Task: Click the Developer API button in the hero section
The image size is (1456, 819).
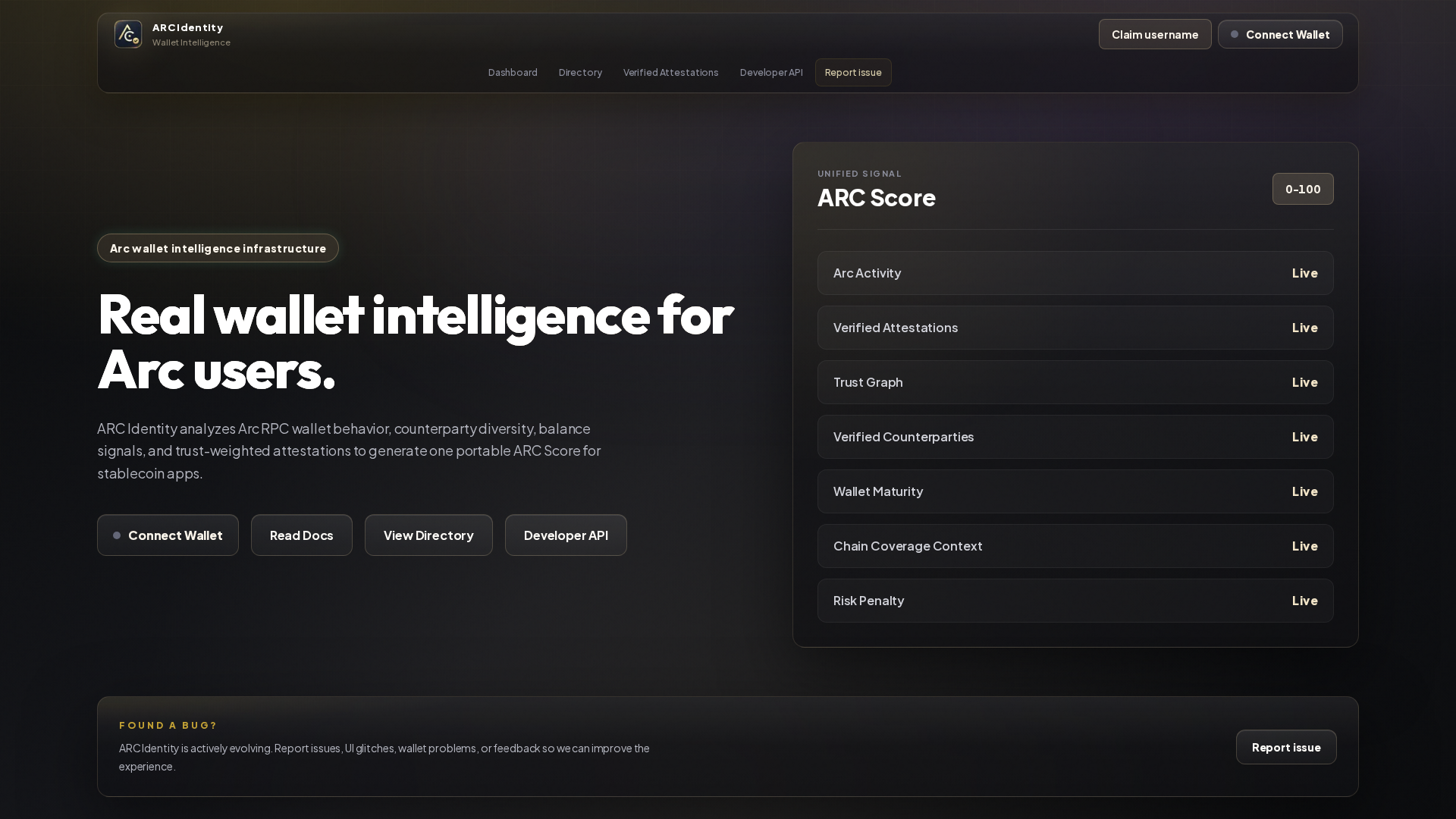Action: tap(566, 535)
